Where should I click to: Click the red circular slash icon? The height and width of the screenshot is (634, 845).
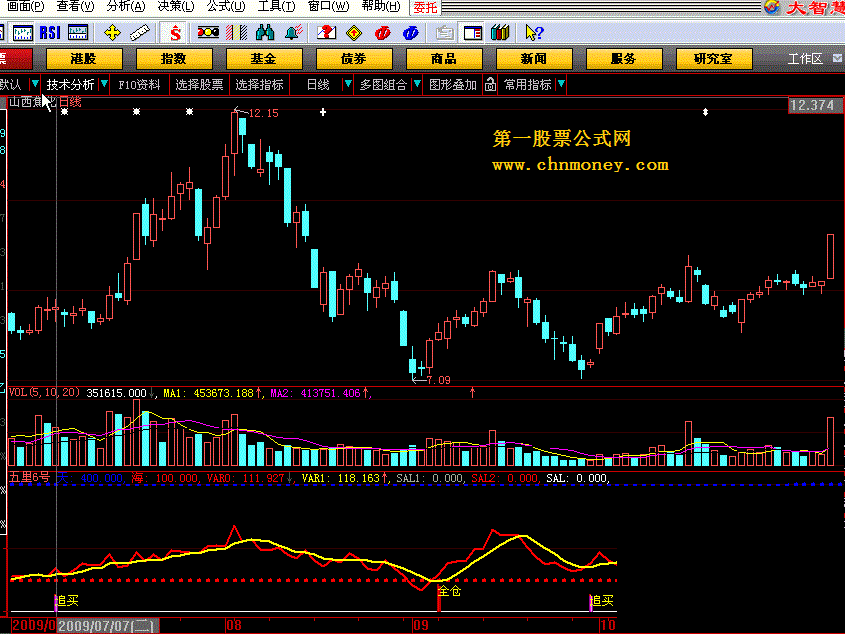(x=382, y=33)
